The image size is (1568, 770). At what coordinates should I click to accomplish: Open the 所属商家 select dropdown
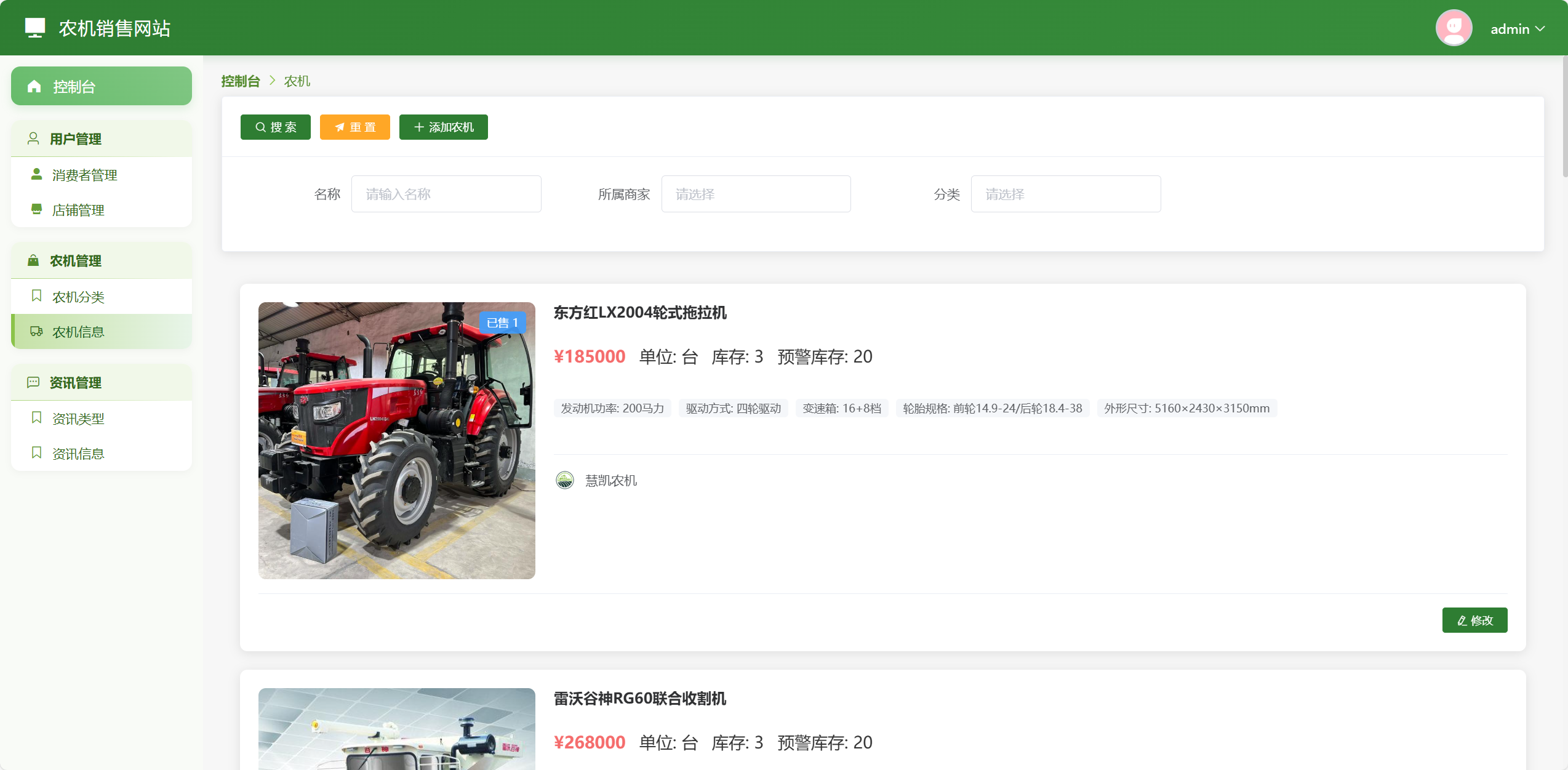tap(756, 194)
